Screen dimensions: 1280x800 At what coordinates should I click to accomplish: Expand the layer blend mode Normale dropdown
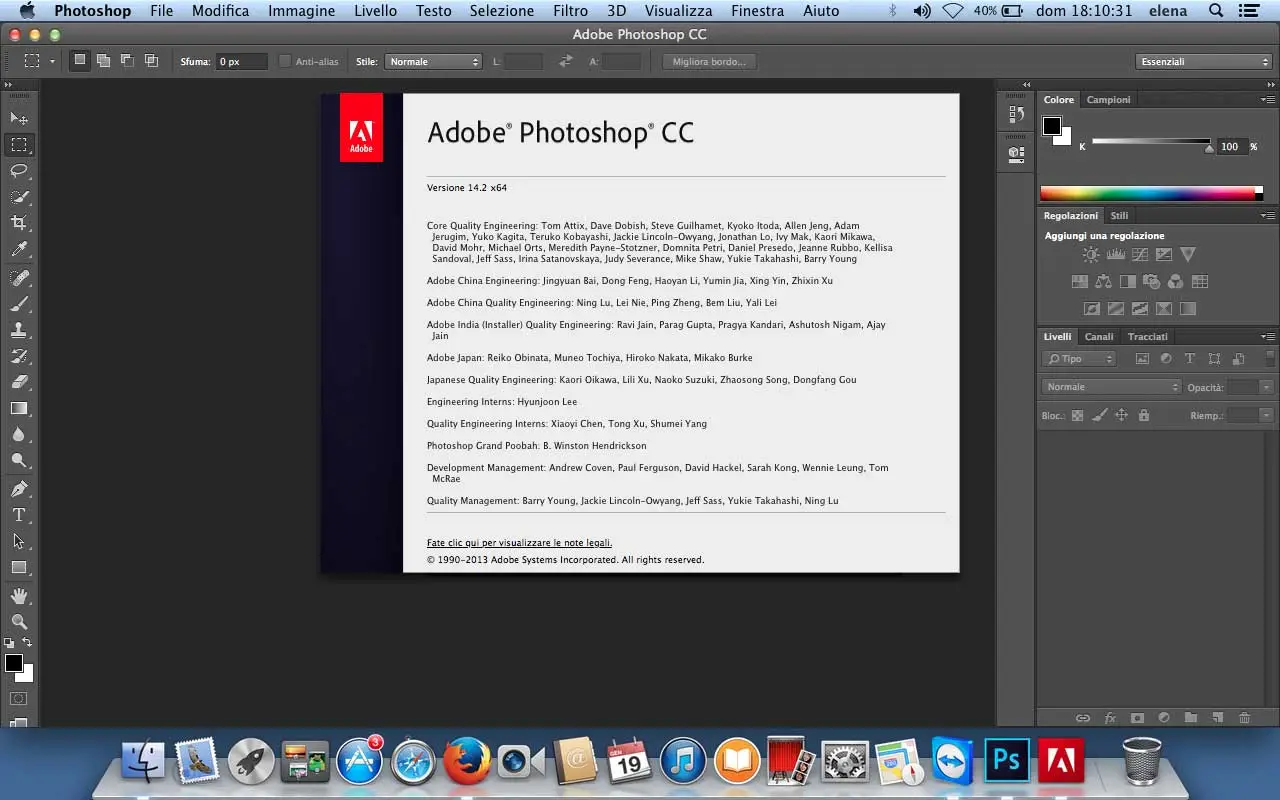[1111, 387]
